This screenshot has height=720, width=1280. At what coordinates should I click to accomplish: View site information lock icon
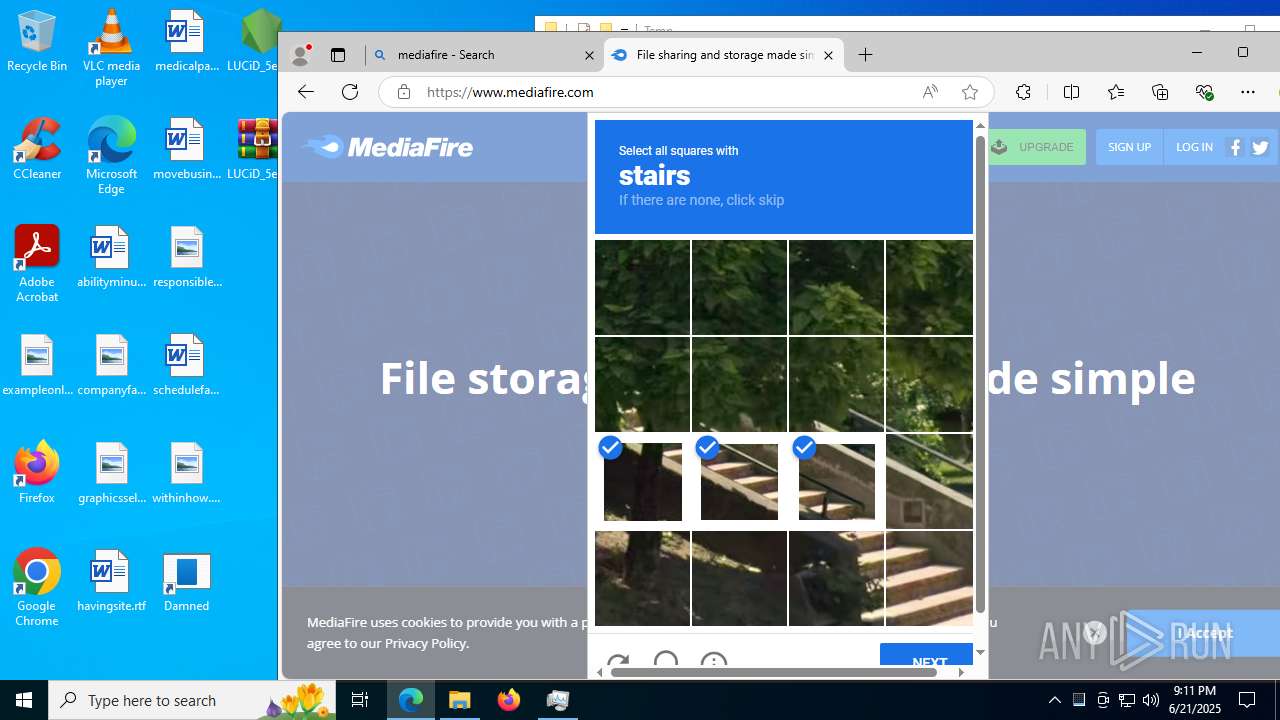coord(404,92)
